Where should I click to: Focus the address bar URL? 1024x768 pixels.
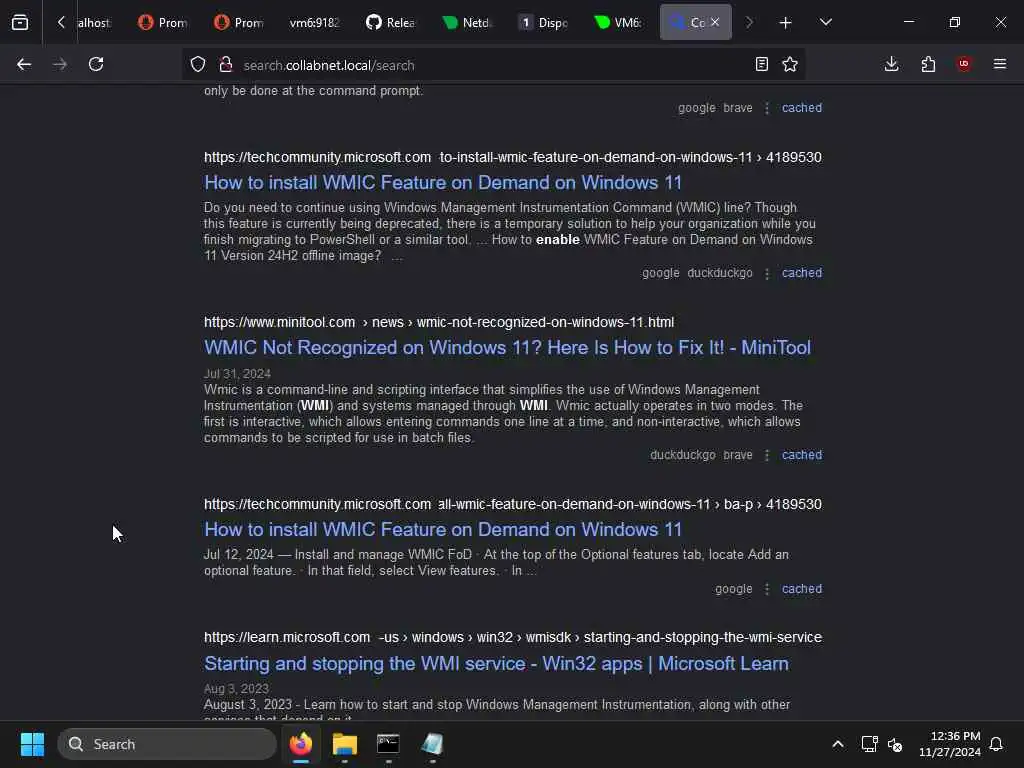click(x=328, y=65)
